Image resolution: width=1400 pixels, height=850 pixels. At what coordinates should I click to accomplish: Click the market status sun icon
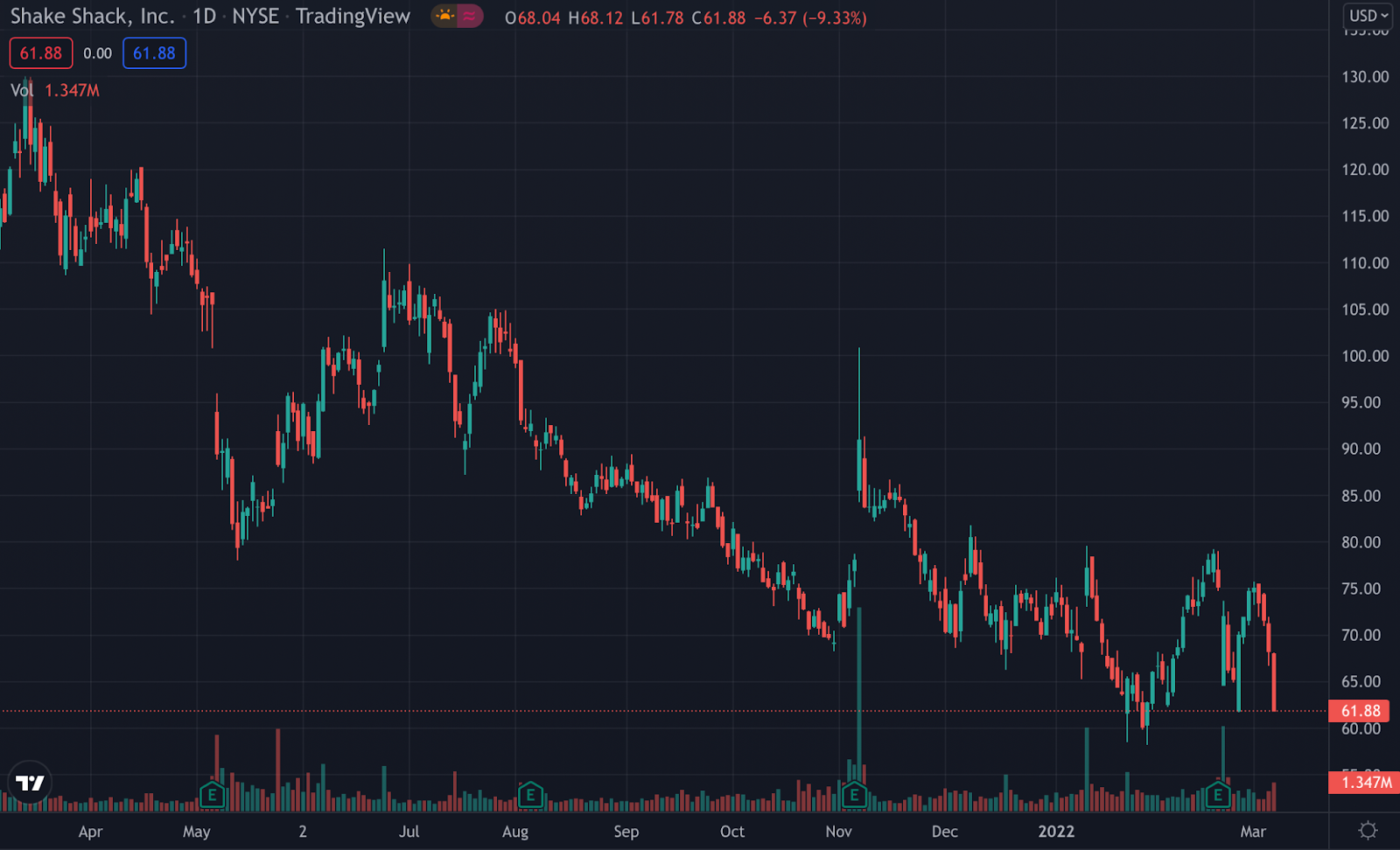(x=445, y=16)
